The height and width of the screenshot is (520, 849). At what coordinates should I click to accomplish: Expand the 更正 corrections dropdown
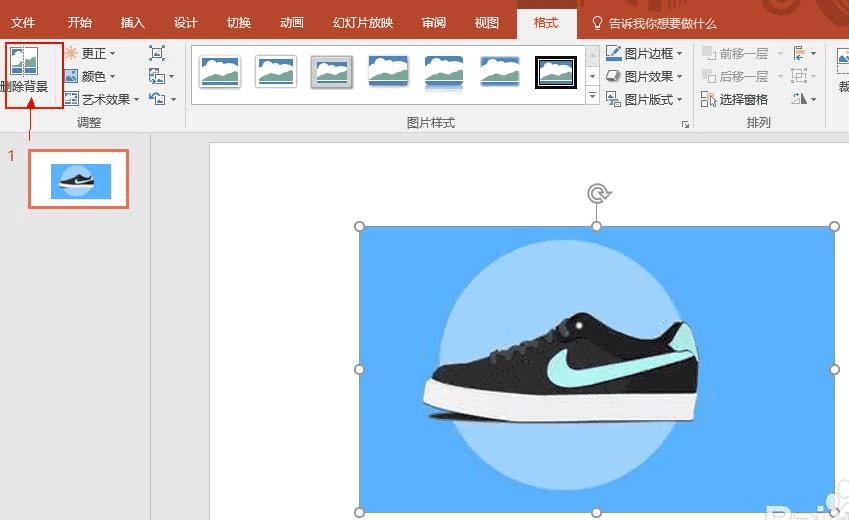pos(90,53)
